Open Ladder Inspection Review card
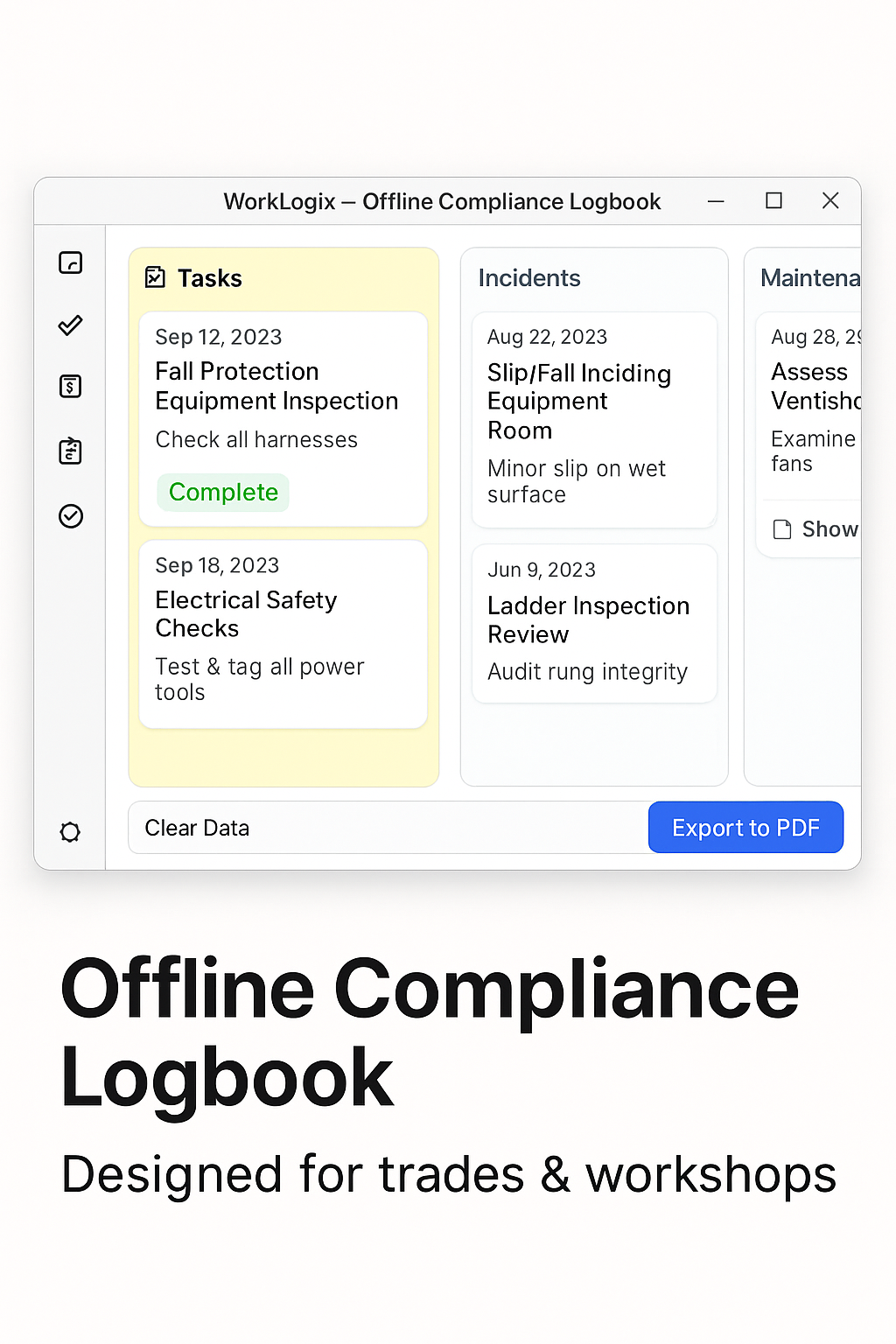 point(594,624)
